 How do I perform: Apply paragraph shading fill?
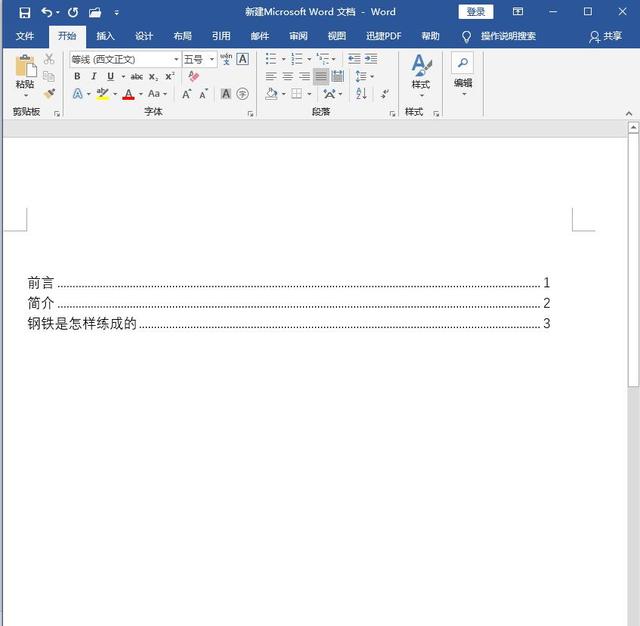pos(271,94)
